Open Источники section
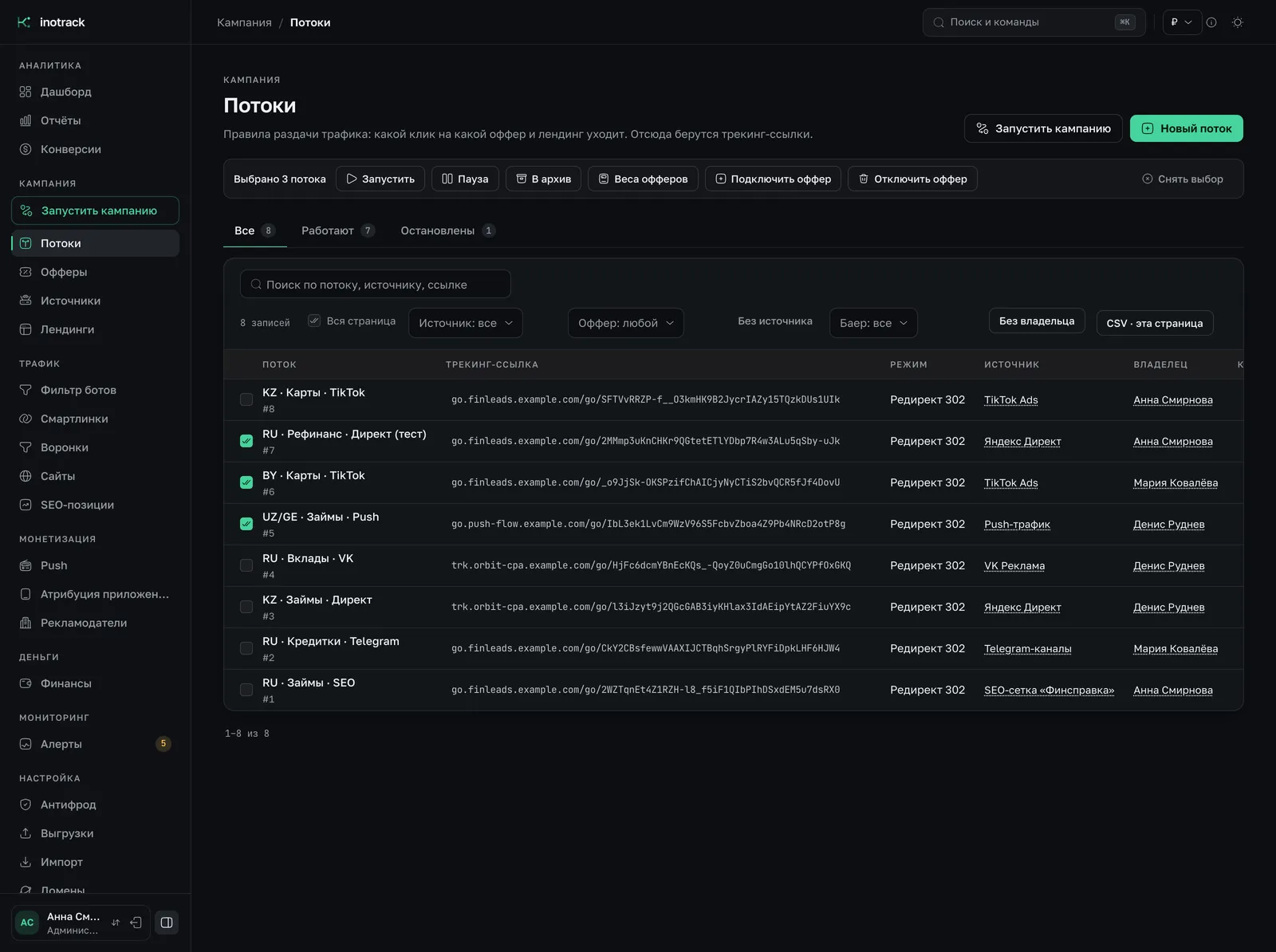 (x=95, y=301)
